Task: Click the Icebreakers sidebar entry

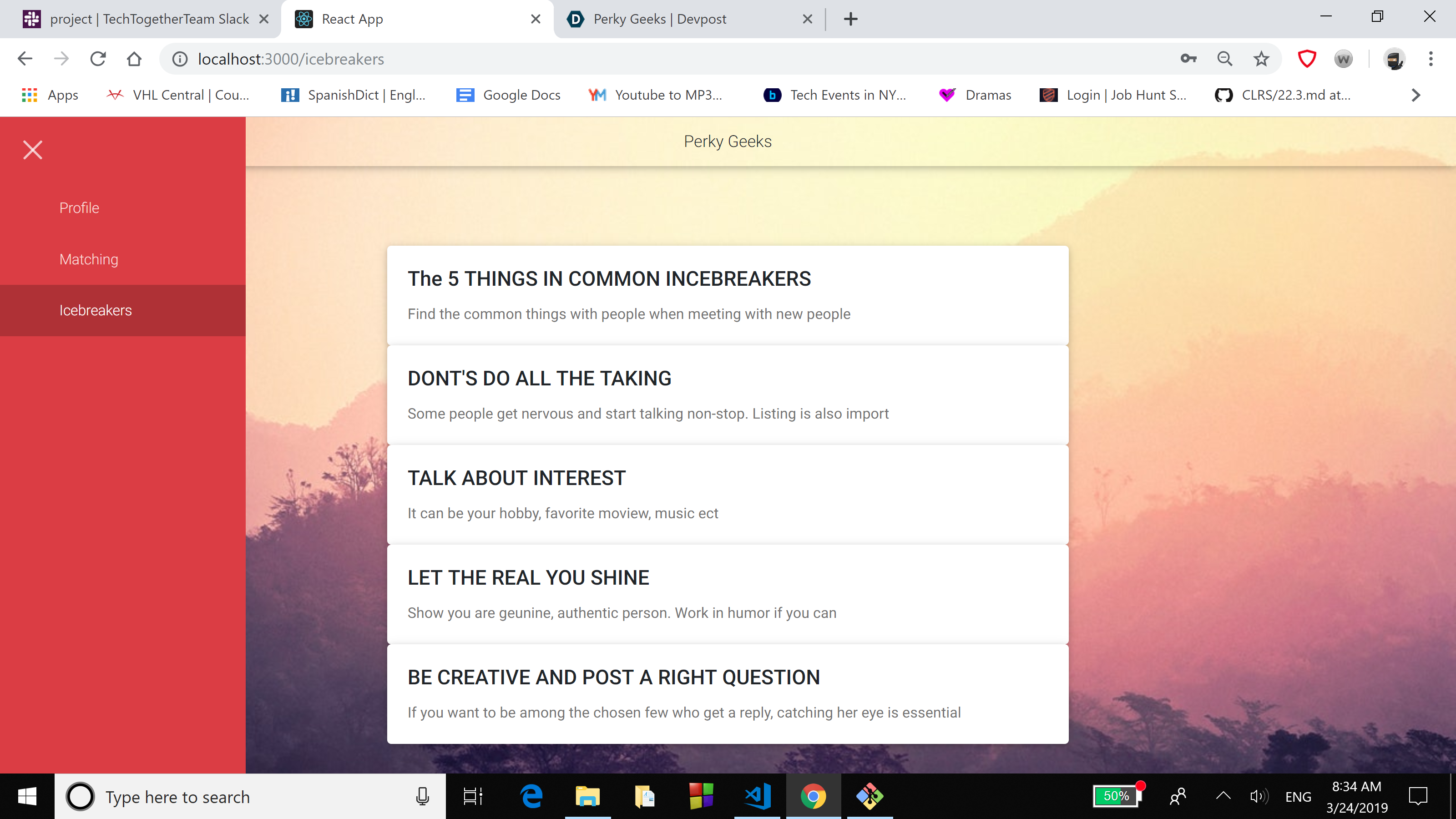Action: [x=96, y=310]
